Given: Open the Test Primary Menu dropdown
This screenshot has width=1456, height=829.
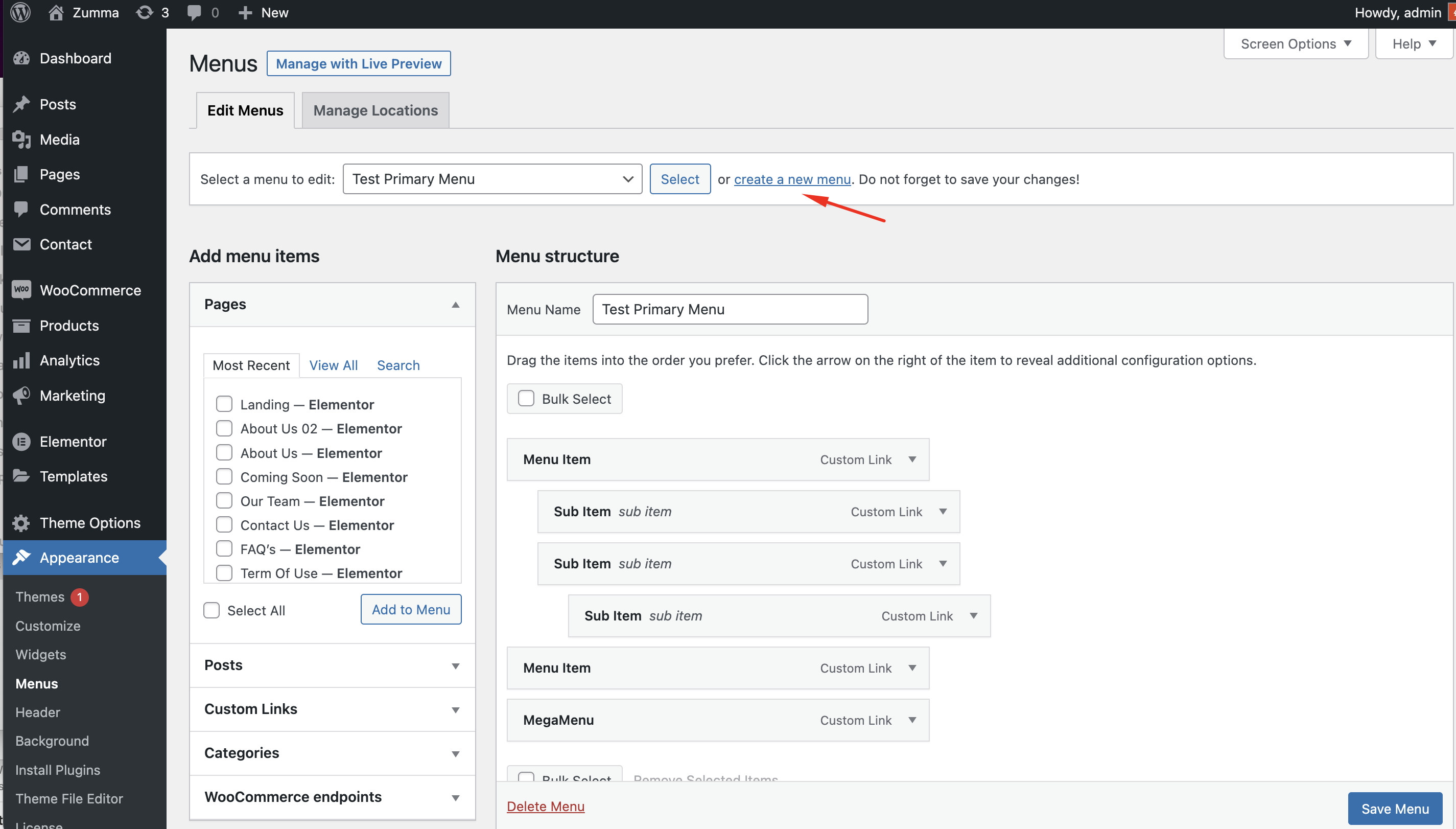Looking at the screenshot, I should pos(492,179).
